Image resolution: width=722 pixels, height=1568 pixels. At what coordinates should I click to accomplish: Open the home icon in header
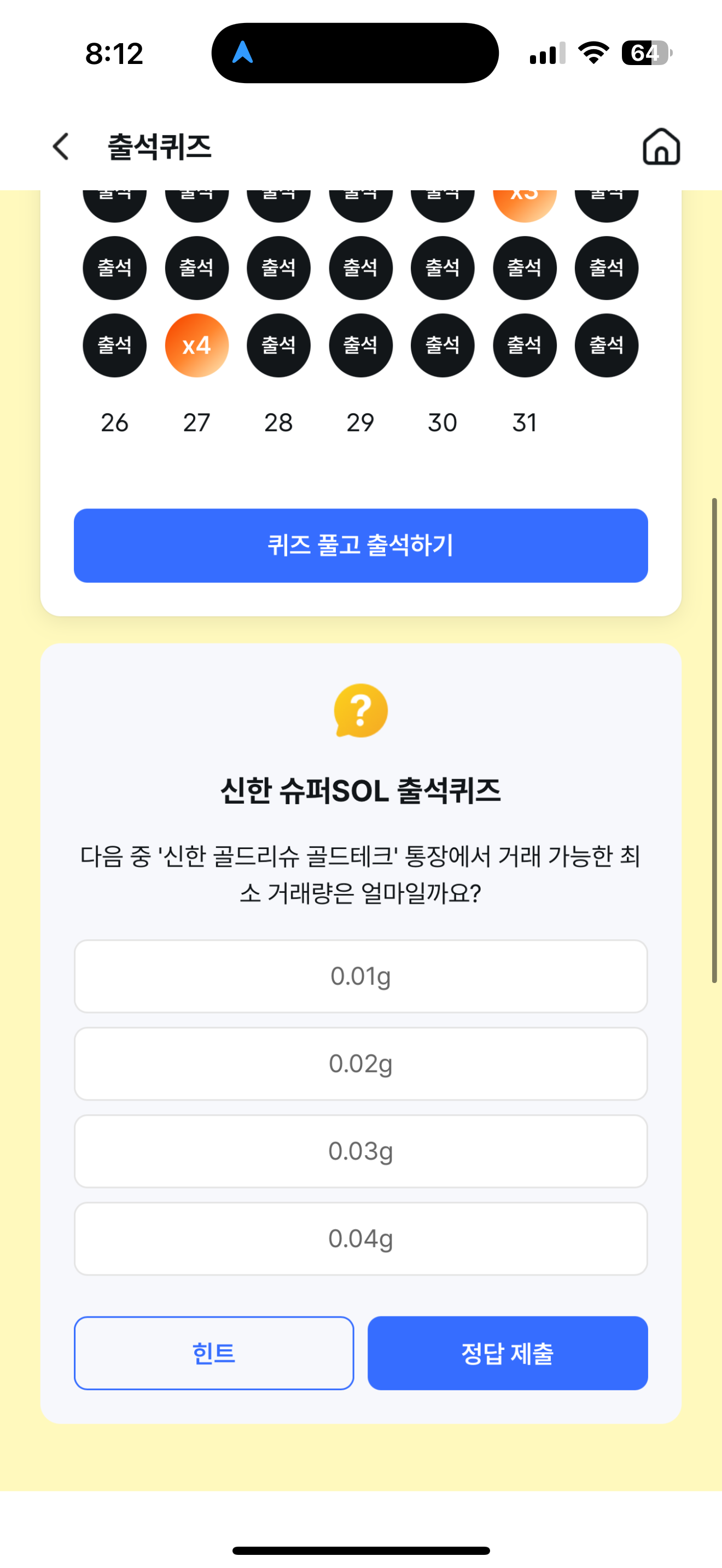[661, 147]
